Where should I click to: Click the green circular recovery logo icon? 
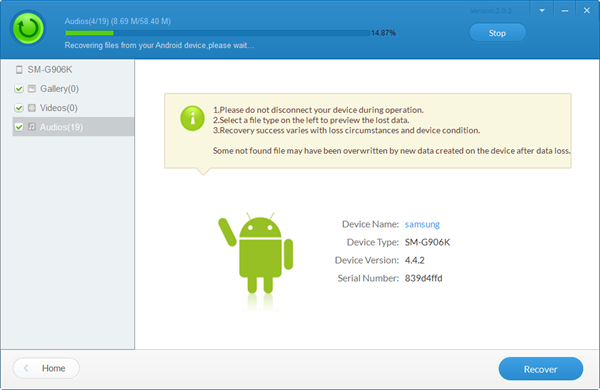coord(28,28)
